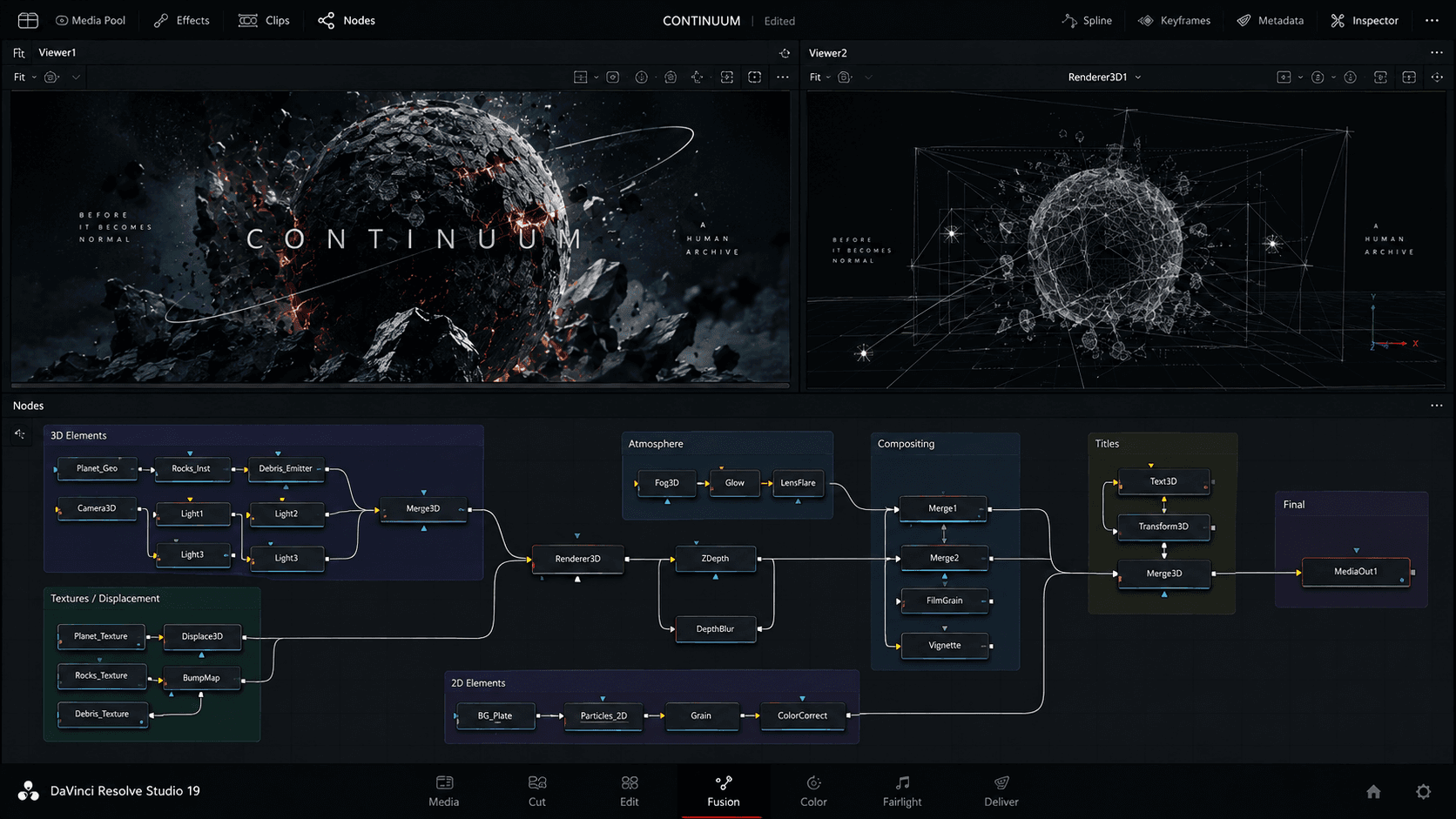Open the Fit zoom dropdown in Viewer1
This screenshot has height=819, width=1456.
24,77
